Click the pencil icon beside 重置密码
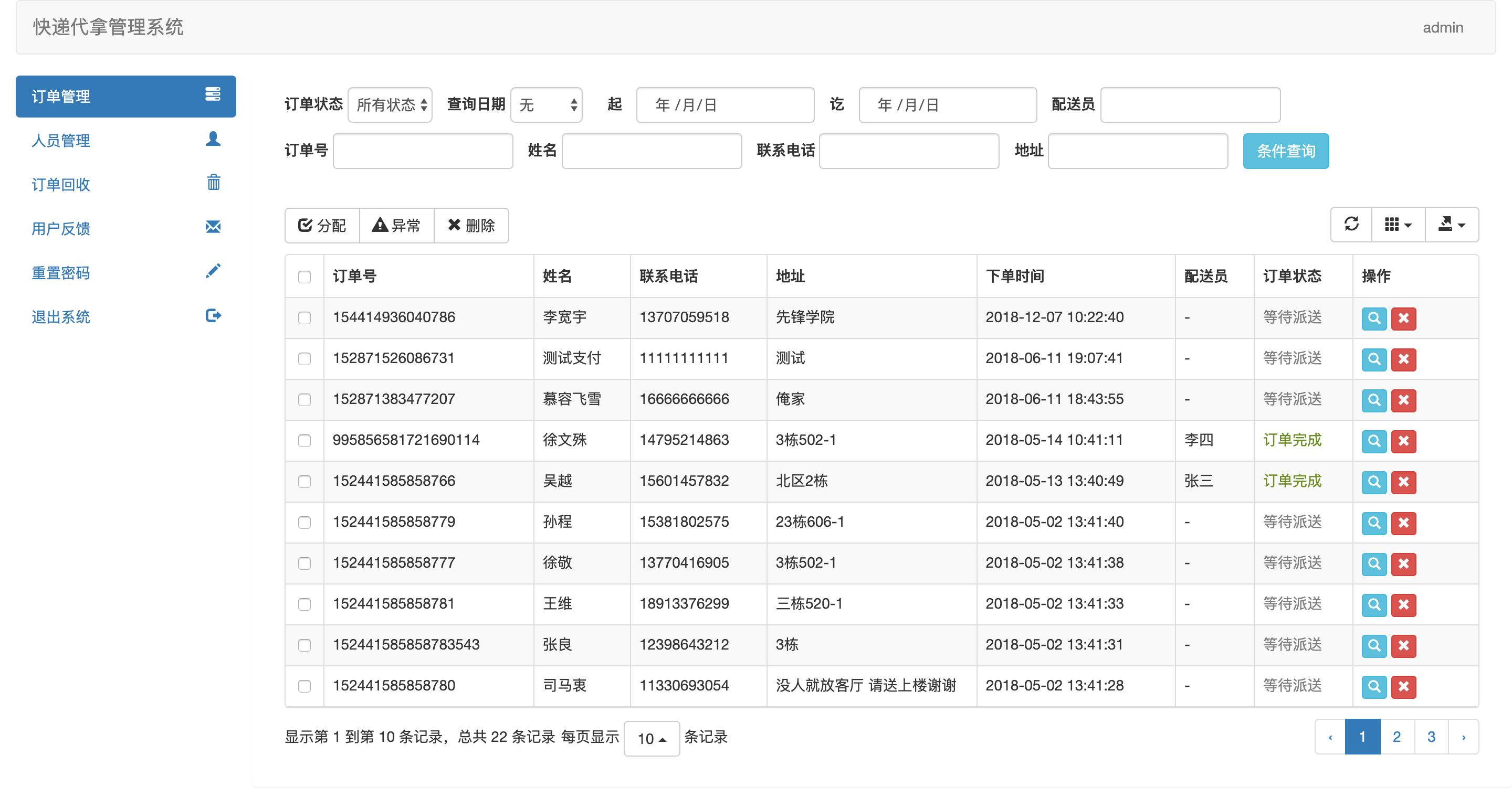The width and height of the screenshot is (1512, 808). click(x=213, y=271)
